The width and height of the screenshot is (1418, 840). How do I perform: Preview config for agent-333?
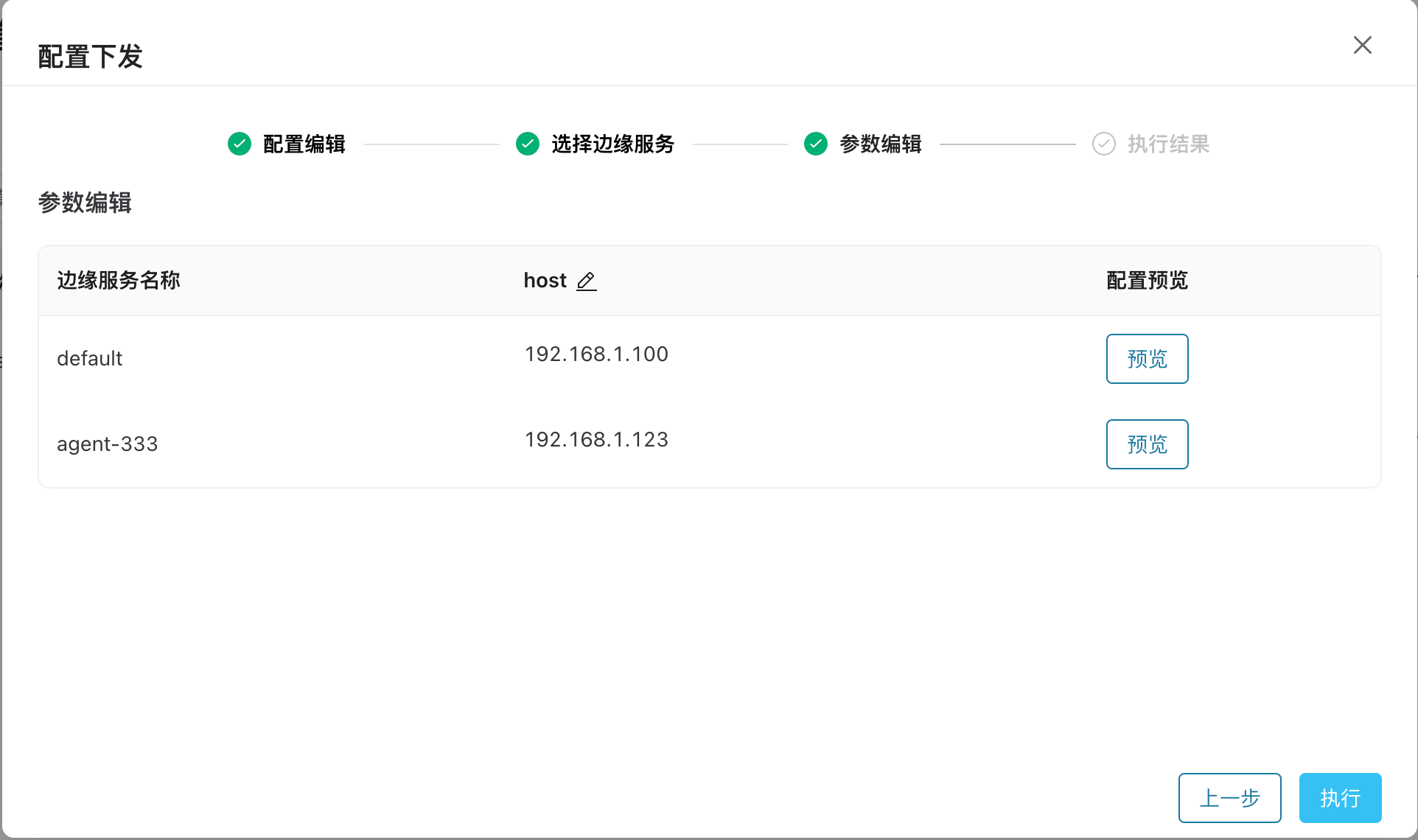coord(1147,444)
